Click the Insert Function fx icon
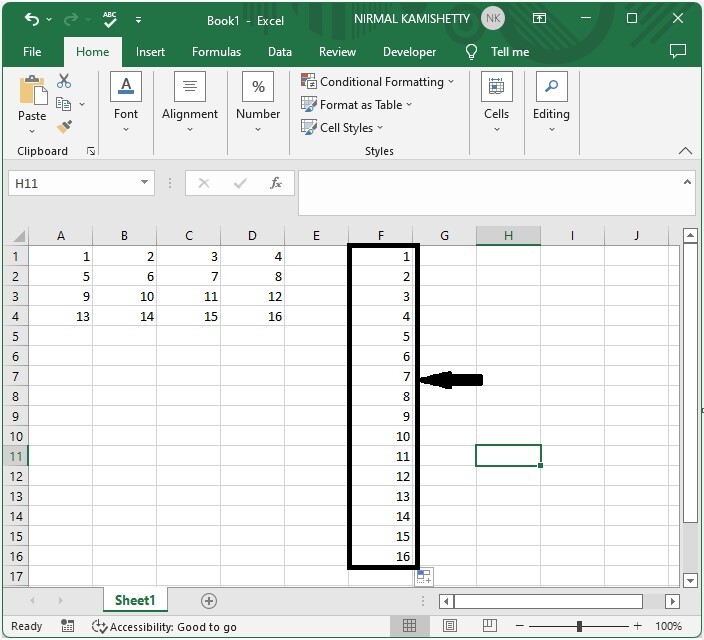Viewport: 704px width, 640px height. [x=276, y=183]
